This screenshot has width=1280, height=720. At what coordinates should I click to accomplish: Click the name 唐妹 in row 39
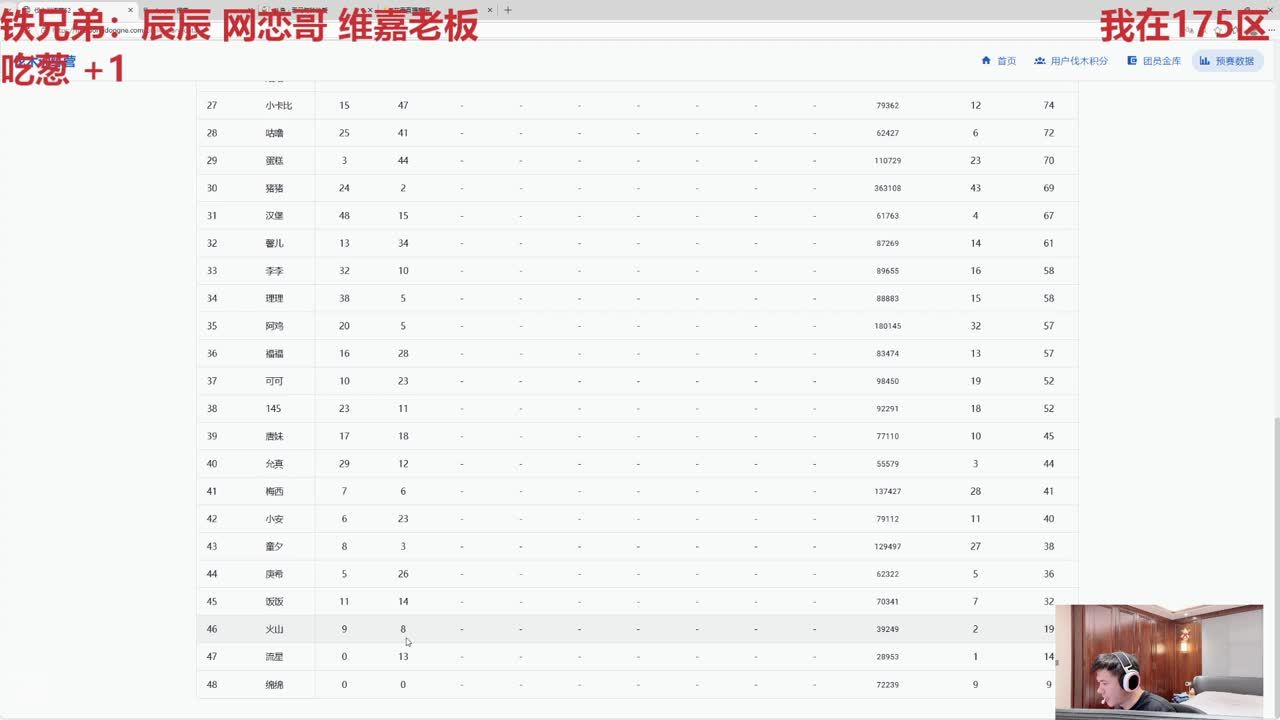point(274,436)
